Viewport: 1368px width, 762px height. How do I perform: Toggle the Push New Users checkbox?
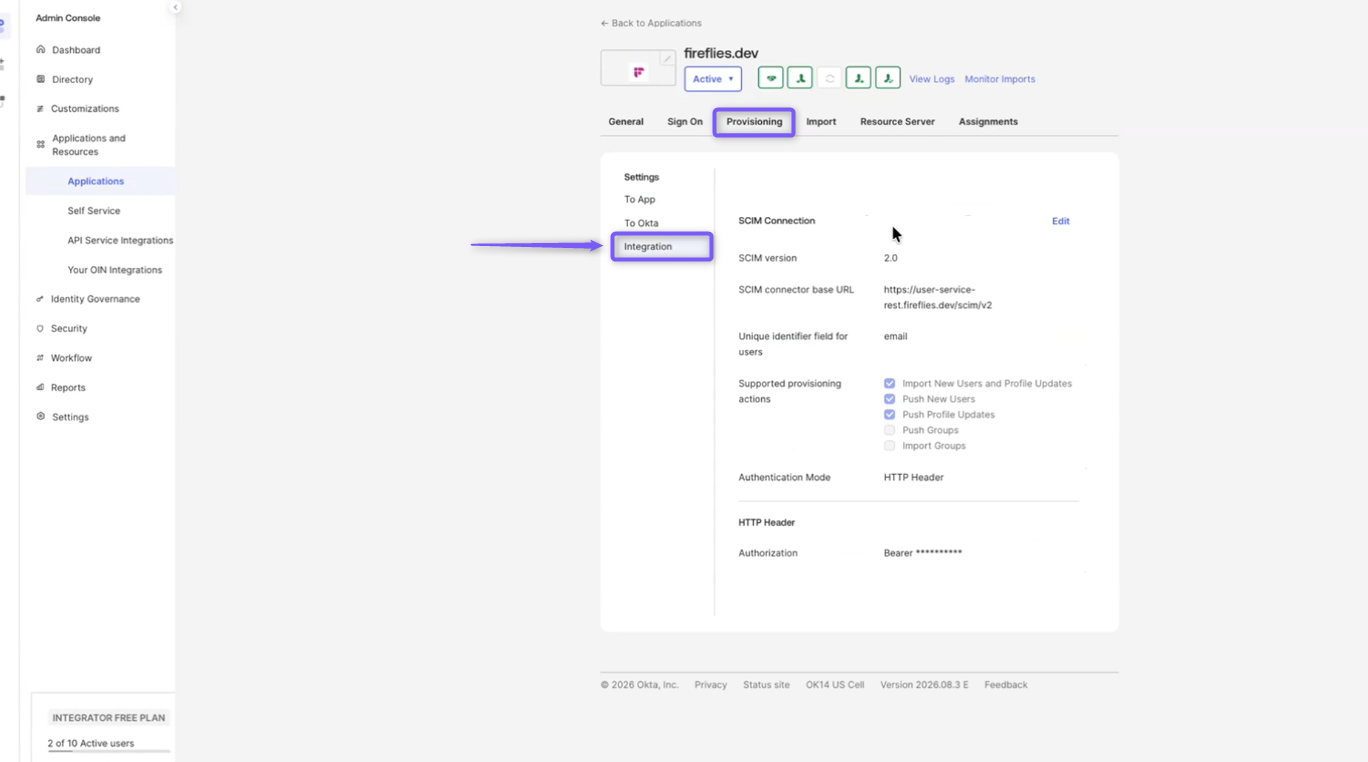(889, 399)
